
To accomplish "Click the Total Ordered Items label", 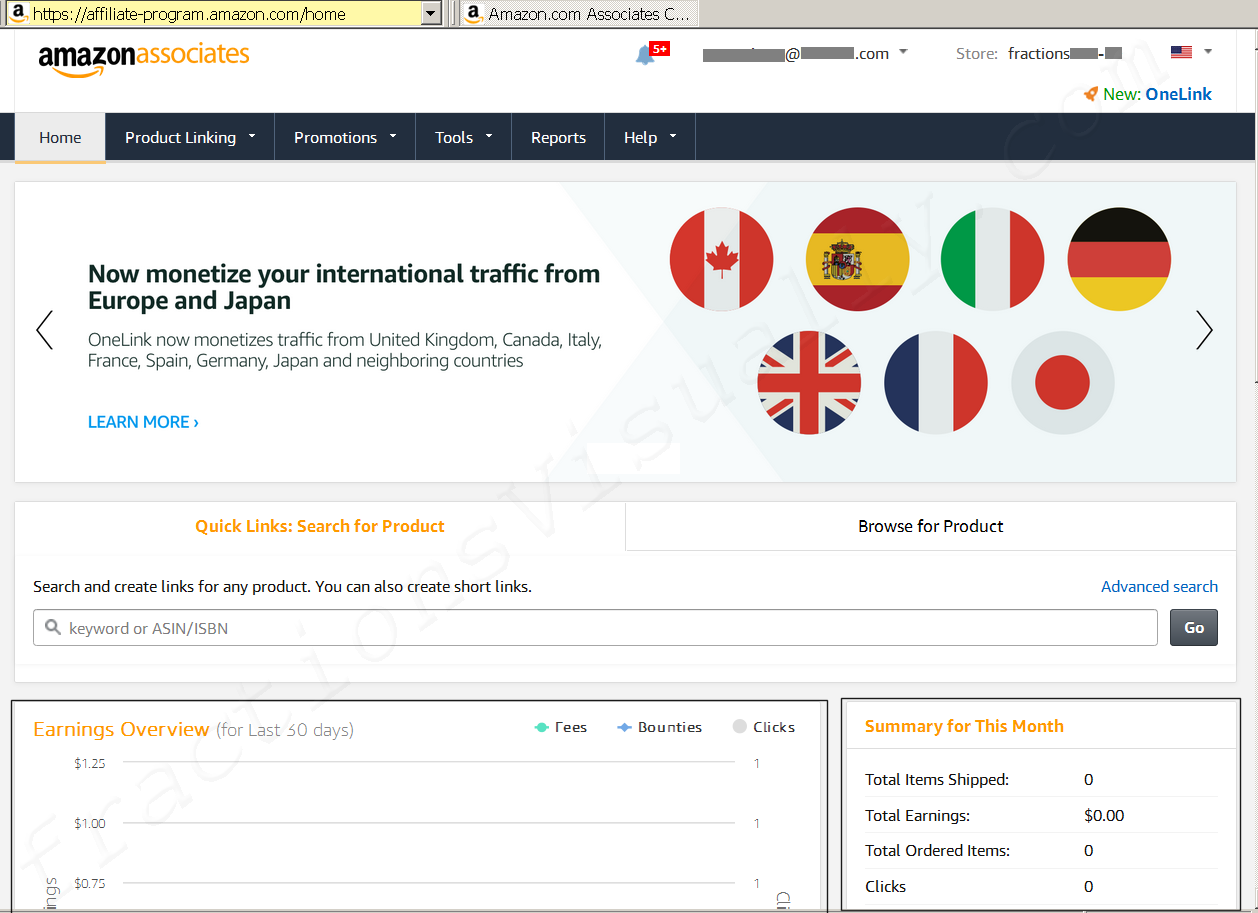I will (x=937, y=851).
